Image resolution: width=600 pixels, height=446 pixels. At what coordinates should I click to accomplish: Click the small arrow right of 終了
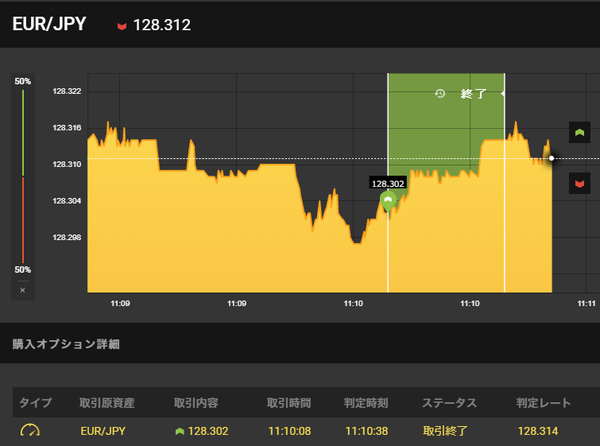click(501, 94)
